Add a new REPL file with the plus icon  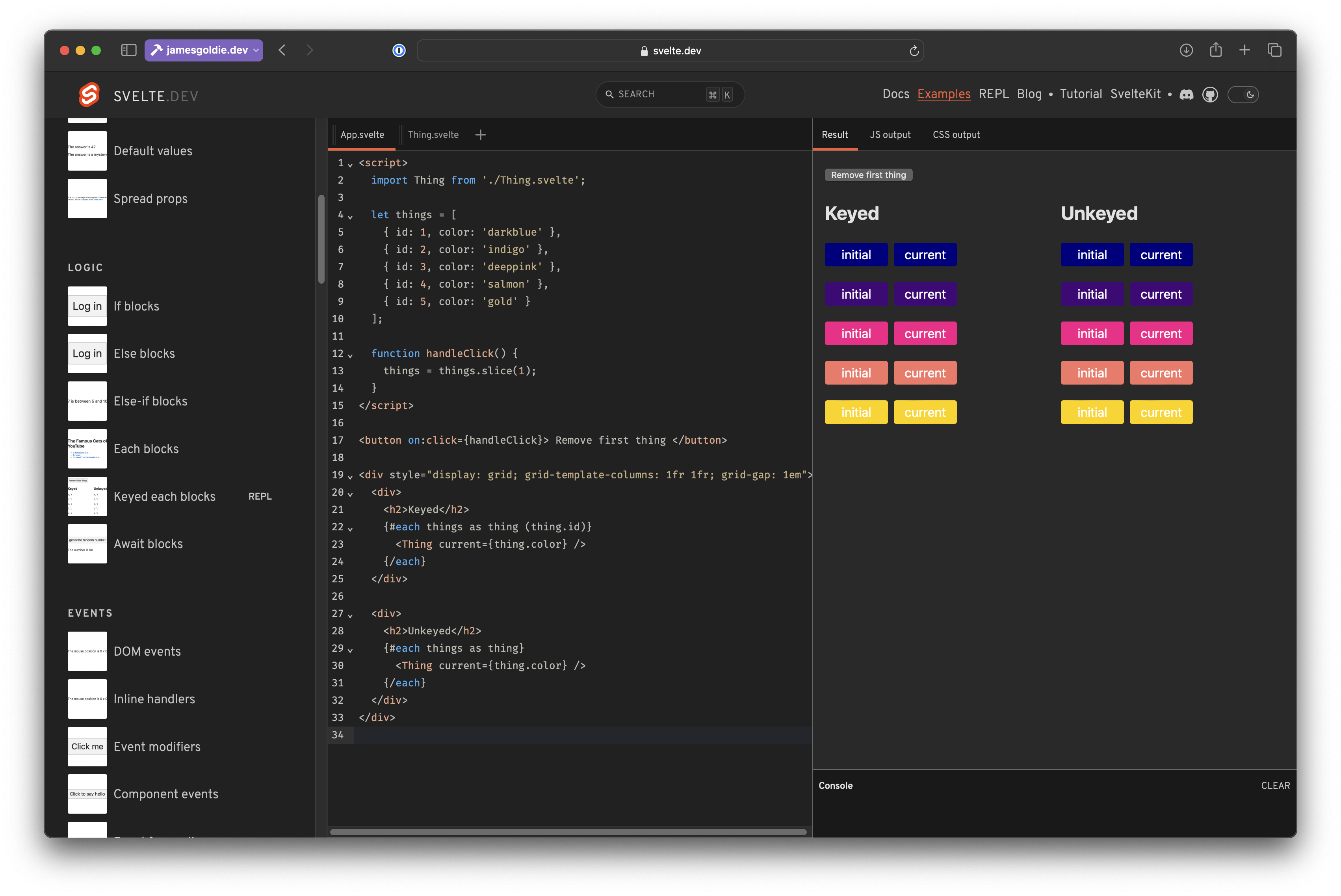coord(481,134)
